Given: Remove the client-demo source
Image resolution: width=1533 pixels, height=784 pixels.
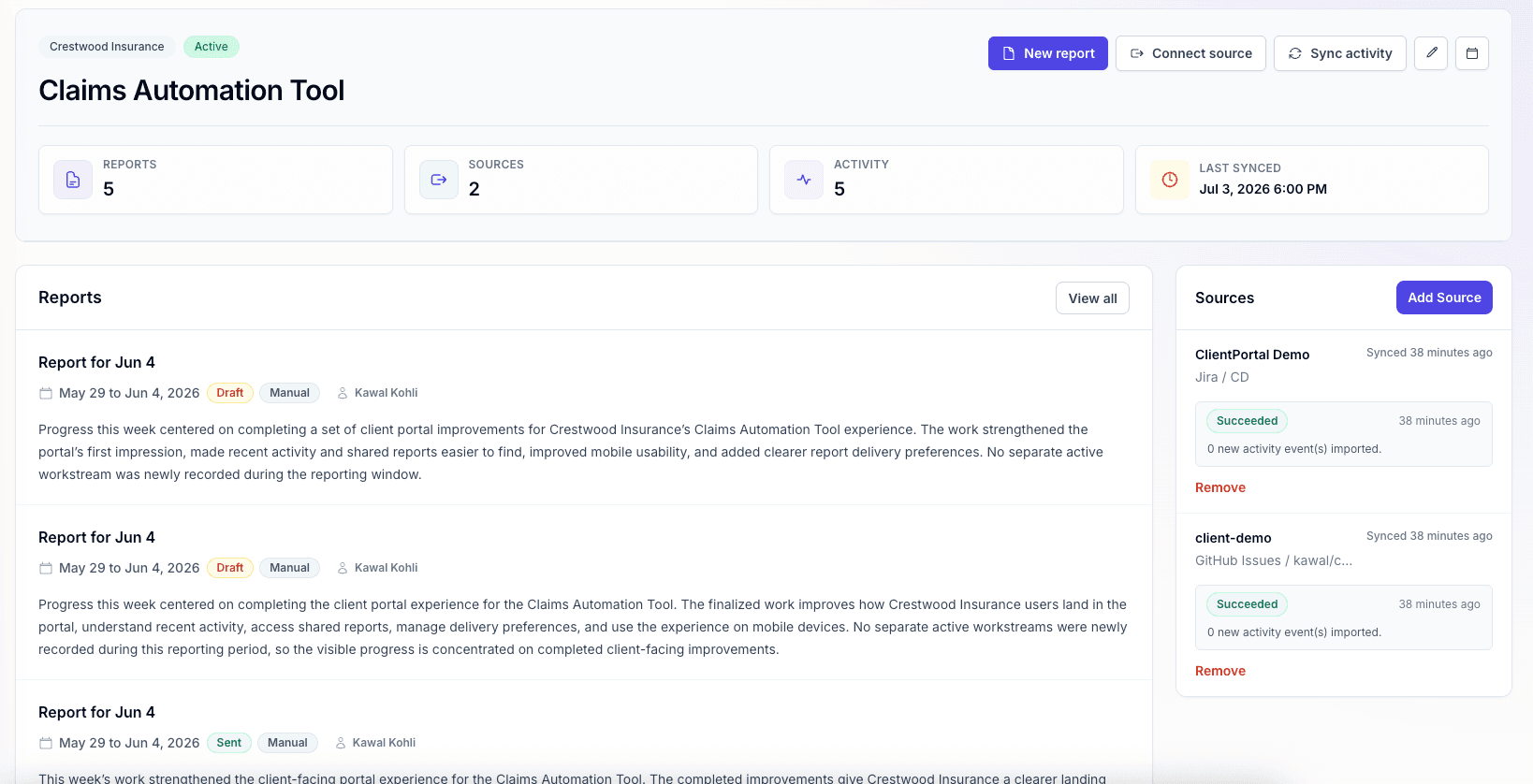Looking at the screenshot, I should pos(1220,671).
